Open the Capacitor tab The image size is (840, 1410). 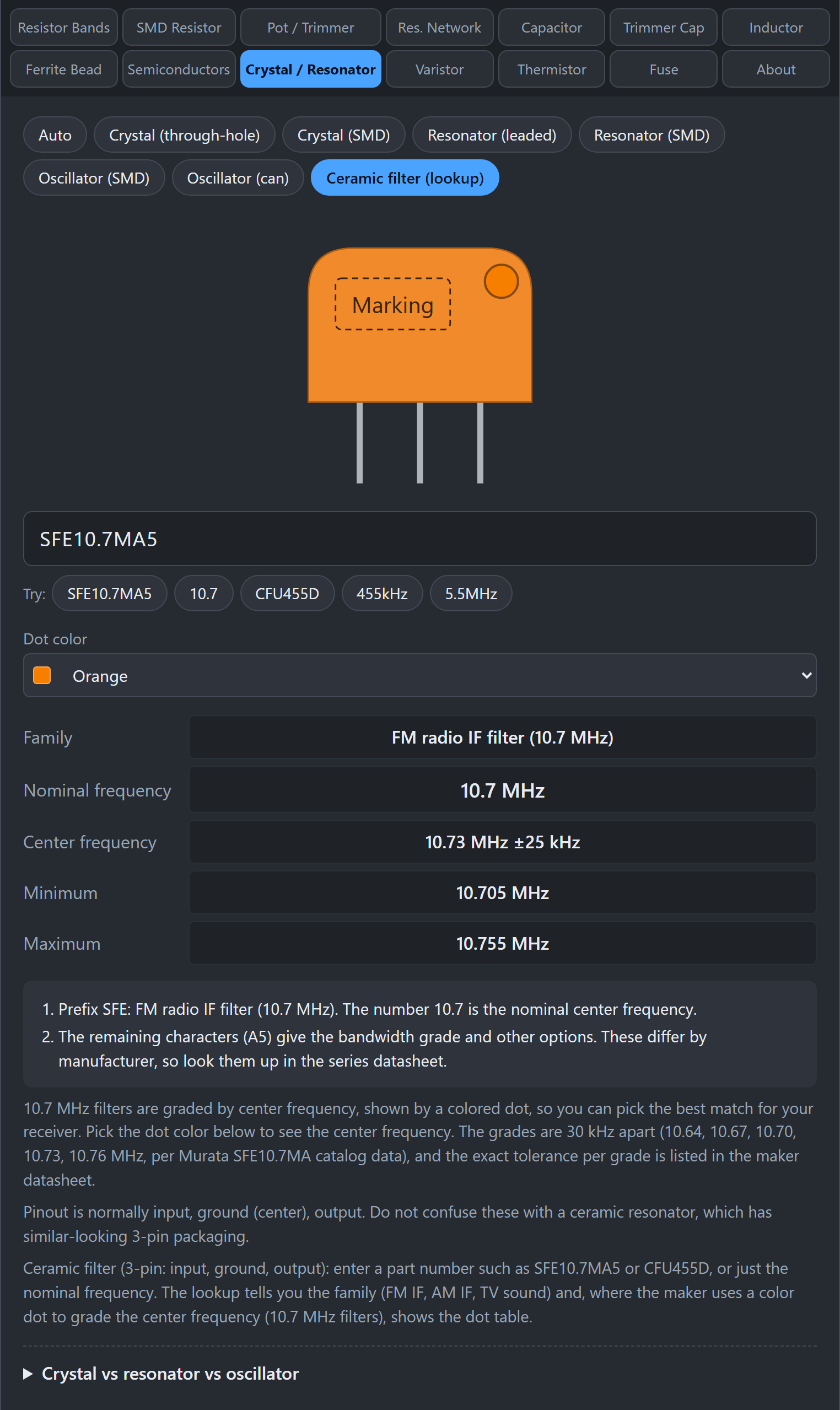click(551, 27)
